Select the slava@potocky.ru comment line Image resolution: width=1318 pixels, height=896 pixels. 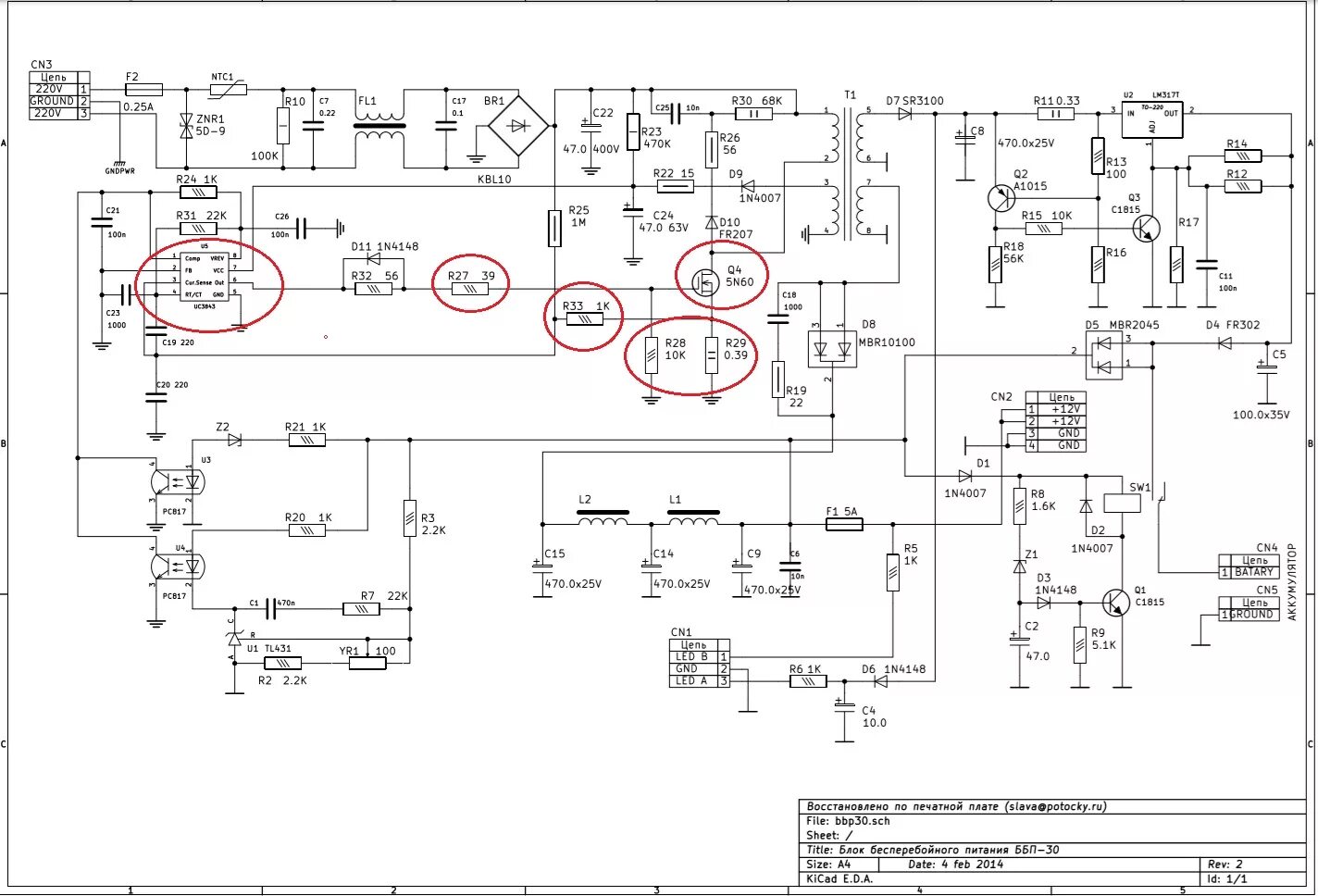957,806
